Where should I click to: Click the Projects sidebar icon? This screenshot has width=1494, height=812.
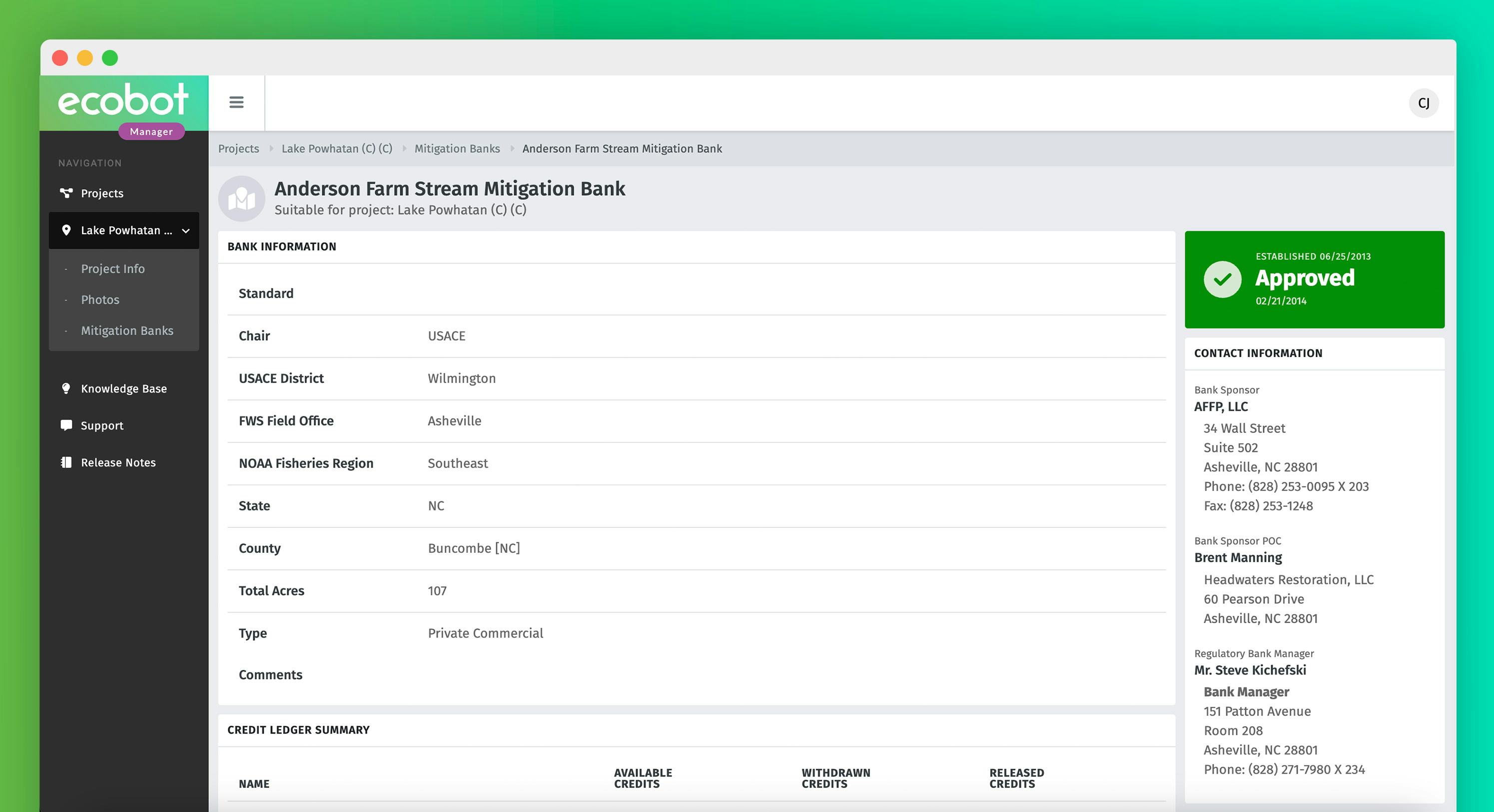coord(66,193)
